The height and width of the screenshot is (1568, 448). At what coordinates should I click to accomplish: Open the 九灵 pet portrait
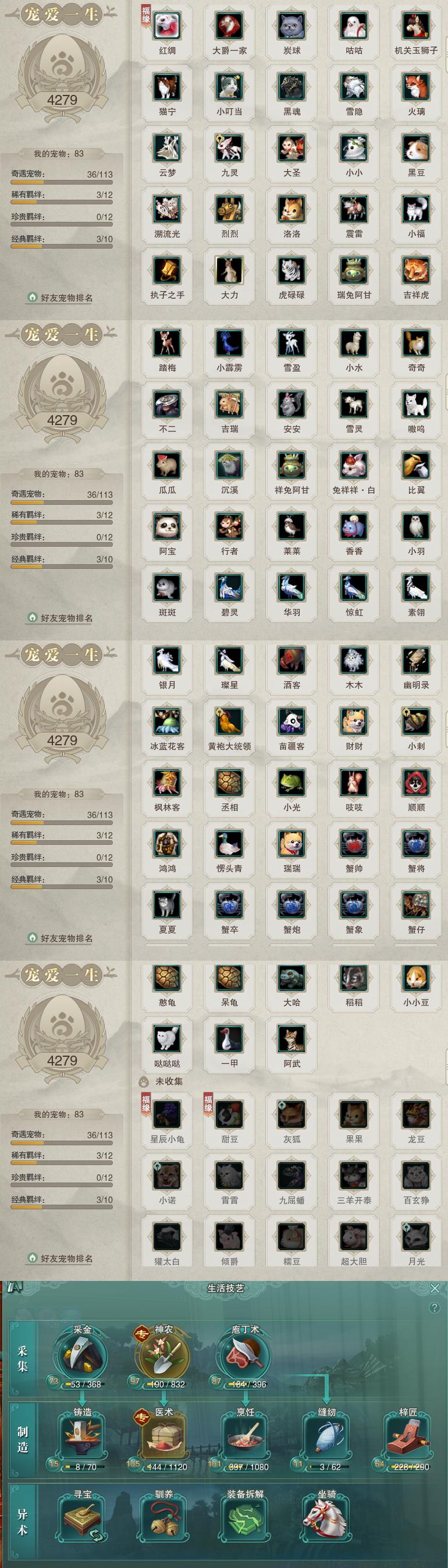(x=229, y=148)
